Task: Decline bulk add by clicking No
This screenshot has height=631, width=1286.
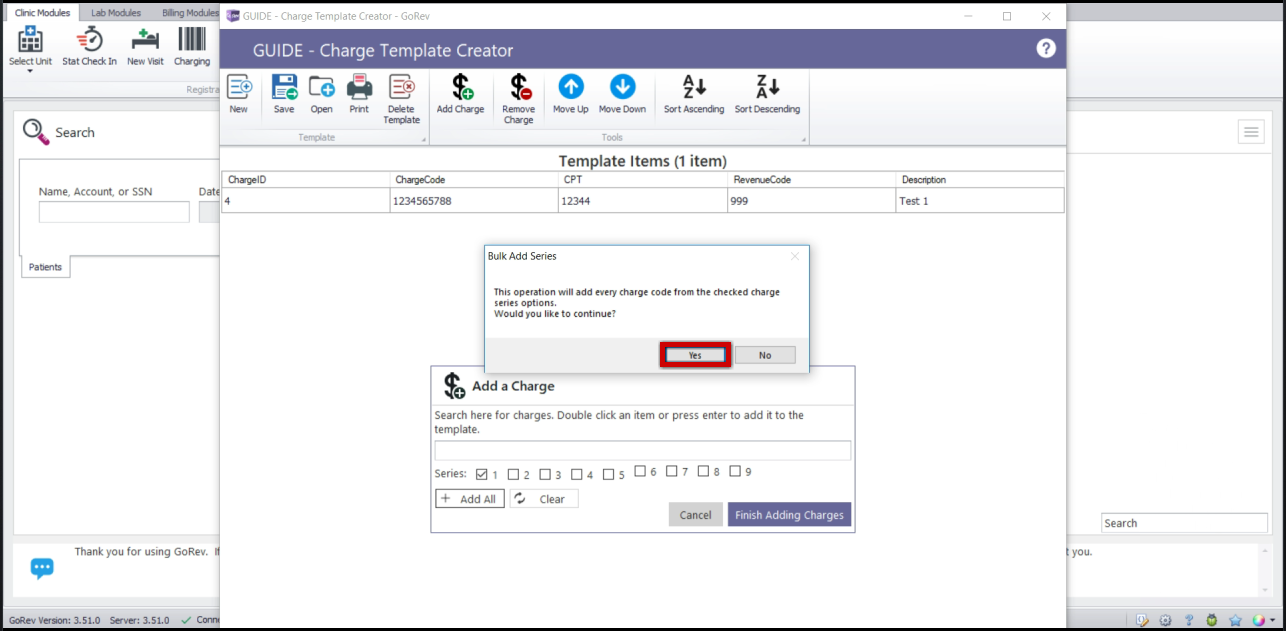Action: click(x=765, y=355)
